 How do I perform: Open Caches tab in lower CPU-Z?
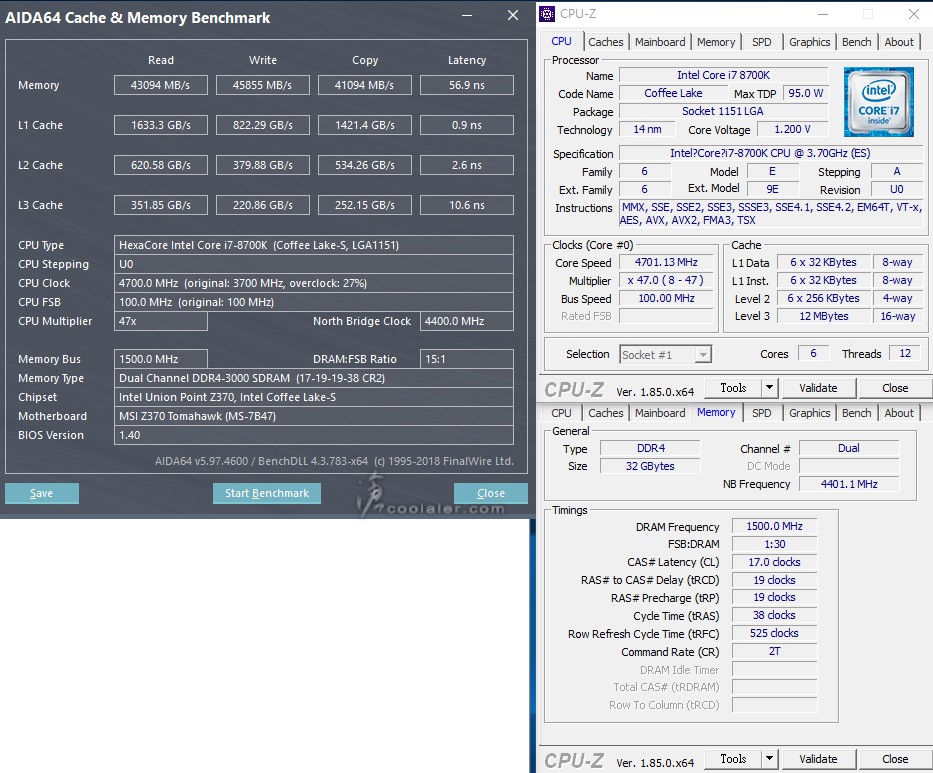[606, 413]
